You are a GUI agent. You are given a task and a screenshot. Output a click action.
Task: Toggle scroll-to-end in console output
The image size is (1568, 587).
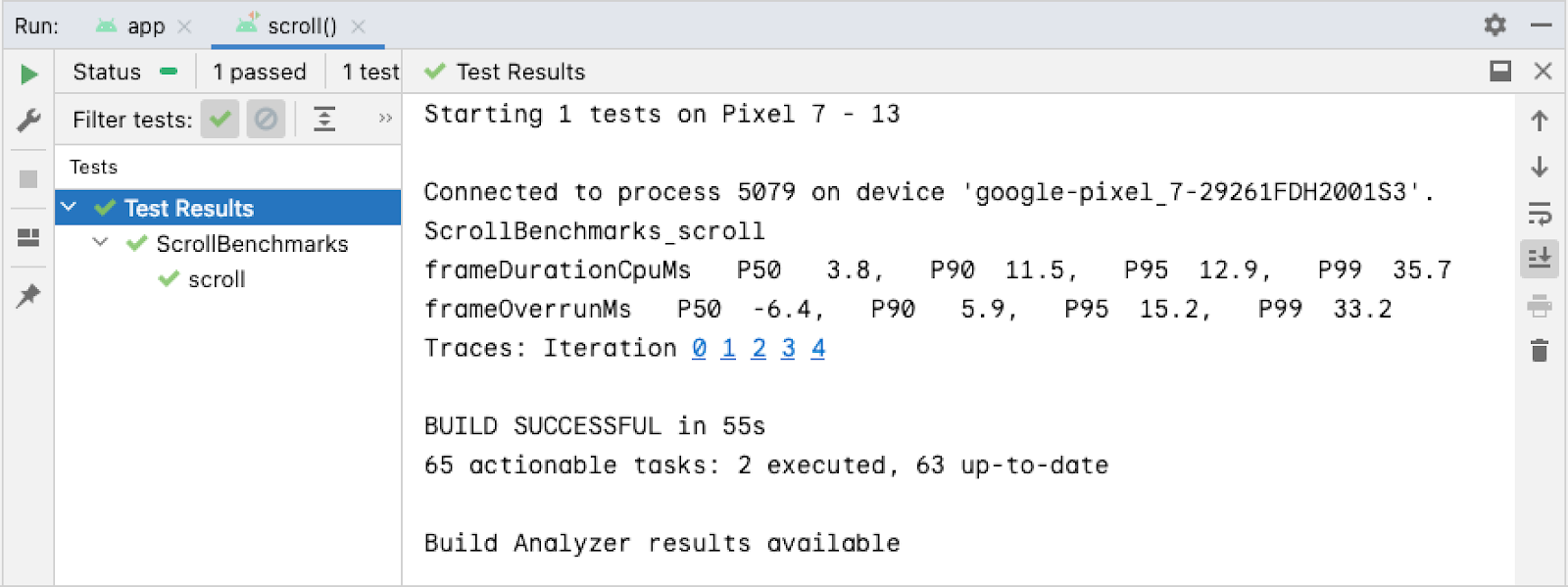pyautogui.click(x=1540, y=259)
